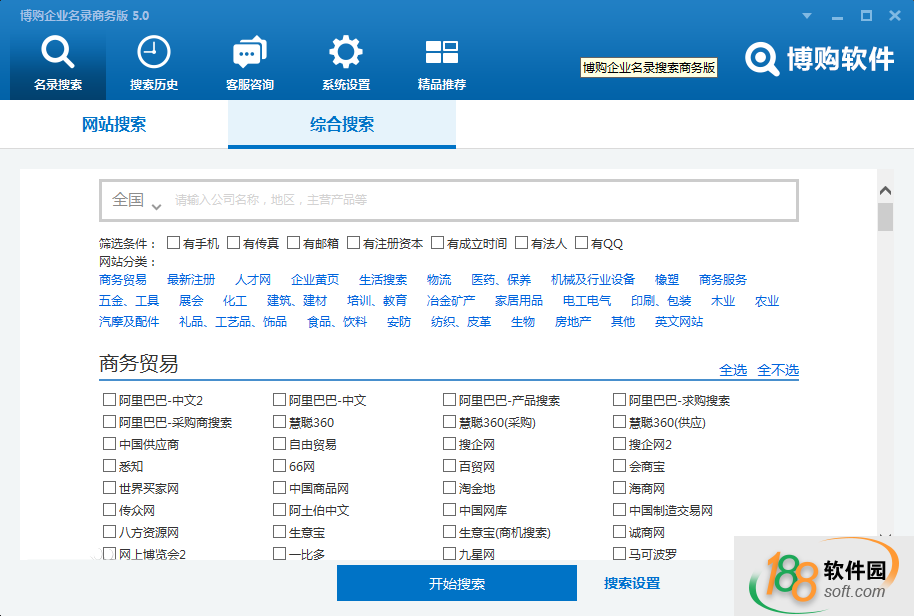The image size is (914, 616).
Task: Jump to 机械及行业设备 category
Action: 593,280
